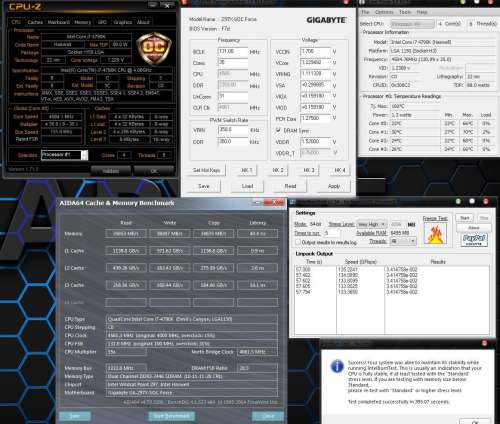
Task: Click the Validate button in CPU-Z
Action: tap(111, 171)
